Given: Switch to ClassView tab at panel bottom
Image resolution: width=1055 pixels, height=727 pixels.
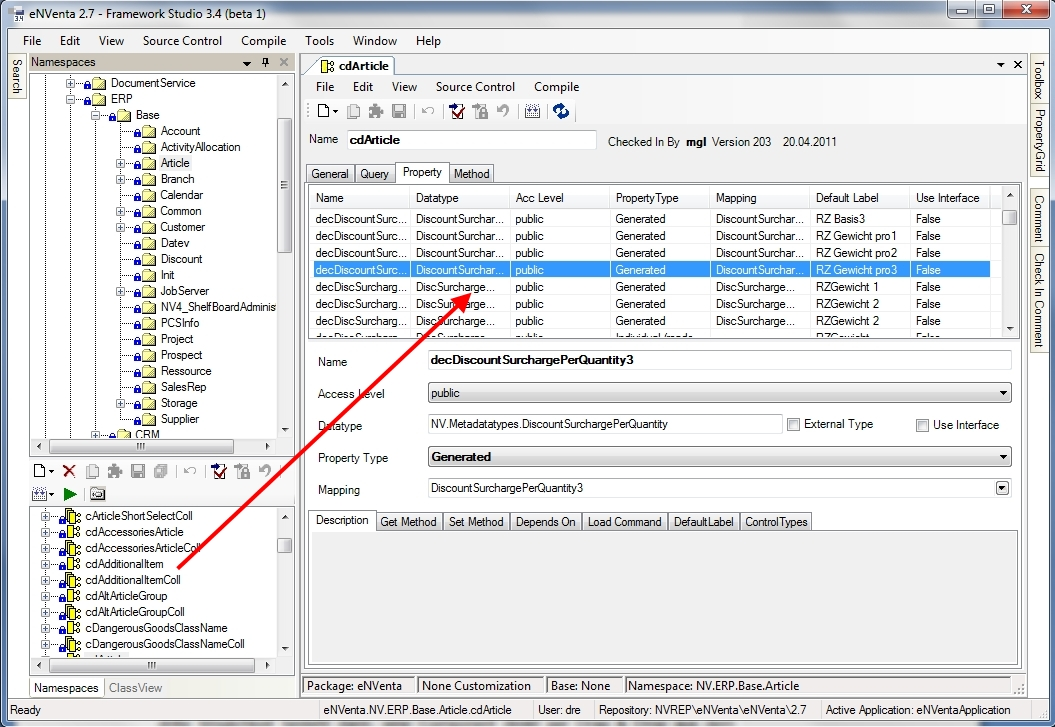Looking at the screenshot, I should [135, 688].
